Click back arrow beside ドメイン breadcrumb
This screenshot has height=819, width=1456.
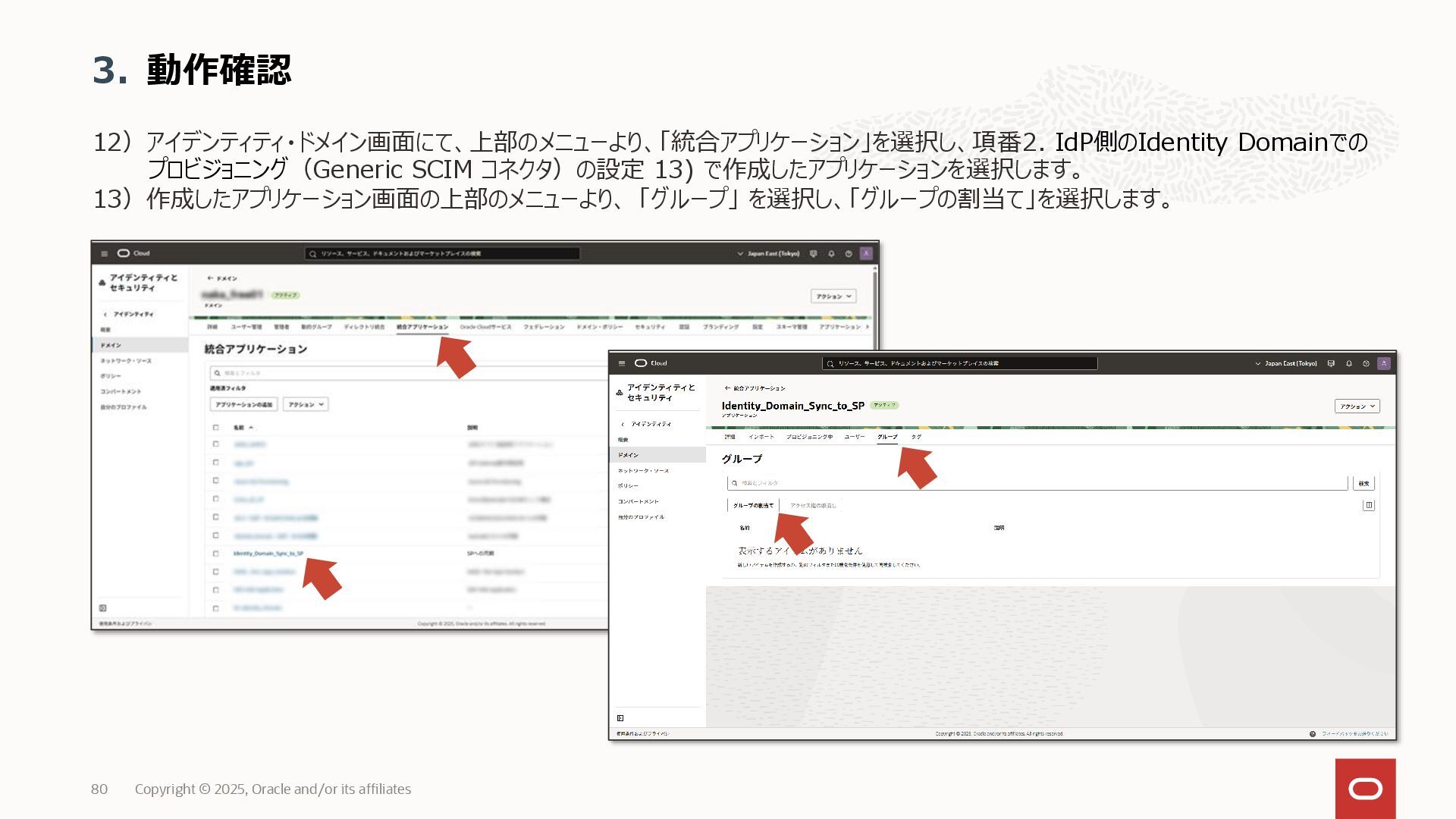point(210,278)
